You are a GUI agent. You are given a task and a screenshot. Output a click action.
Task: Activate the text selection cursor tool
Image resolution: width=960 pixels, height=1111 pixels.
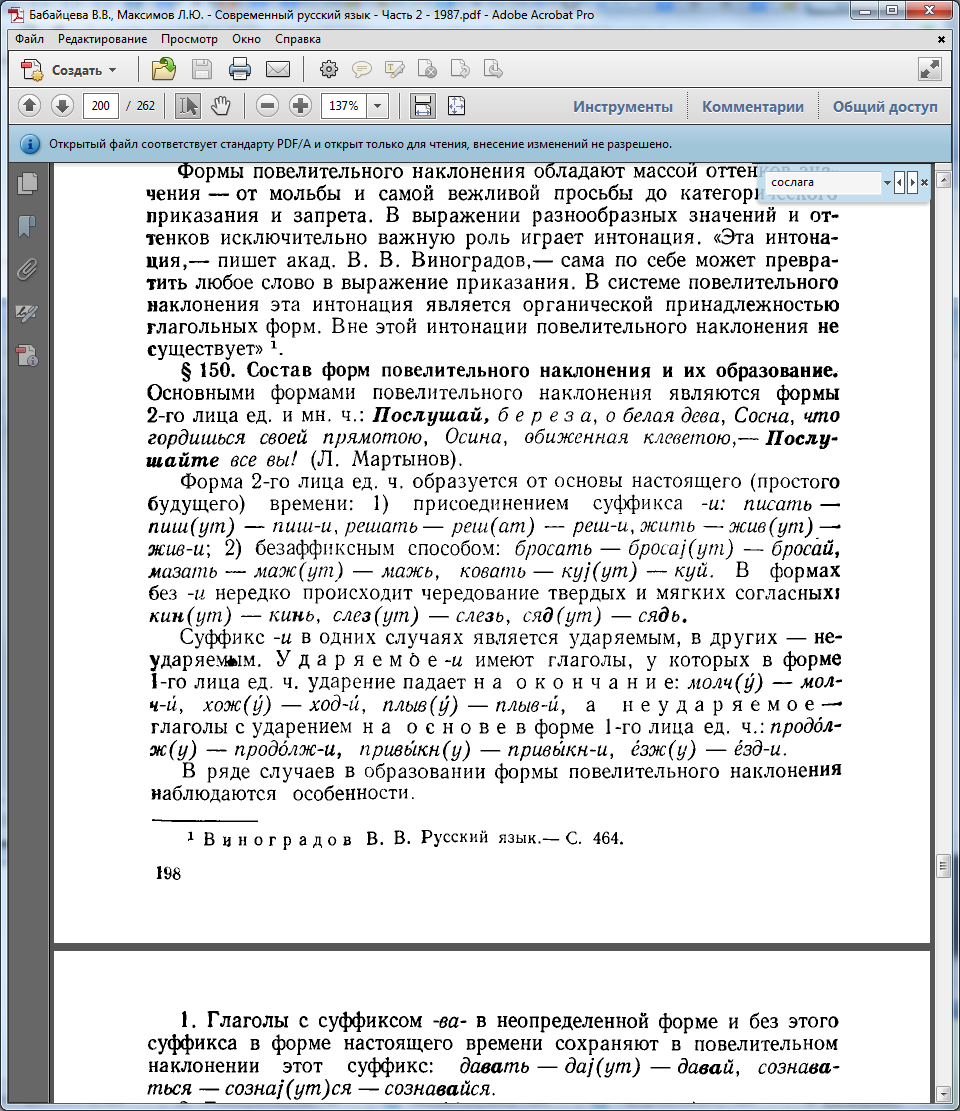coord(188,106)
